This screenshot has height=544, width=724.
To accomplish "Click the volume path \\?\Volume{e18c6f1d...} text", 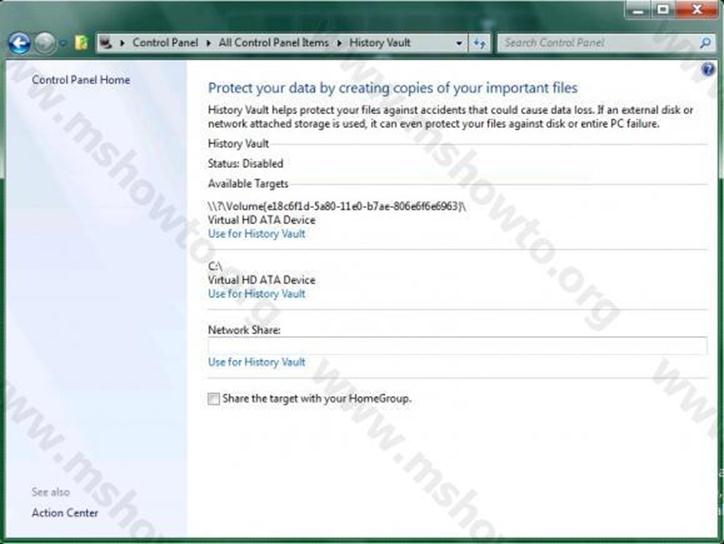I will [x=337, y=206].
